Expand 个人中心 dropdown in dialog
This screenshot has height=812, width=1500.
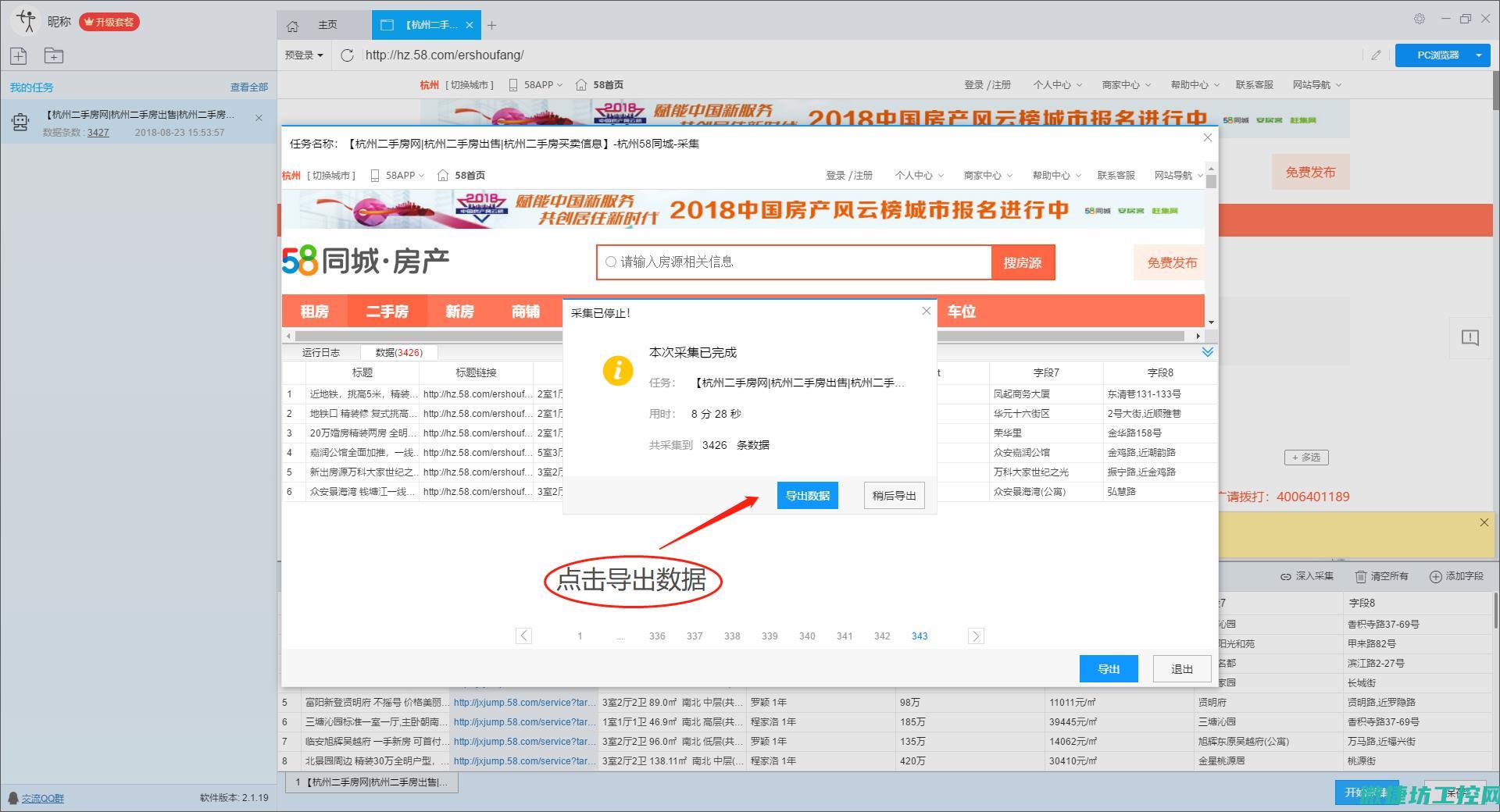[919, 176]
